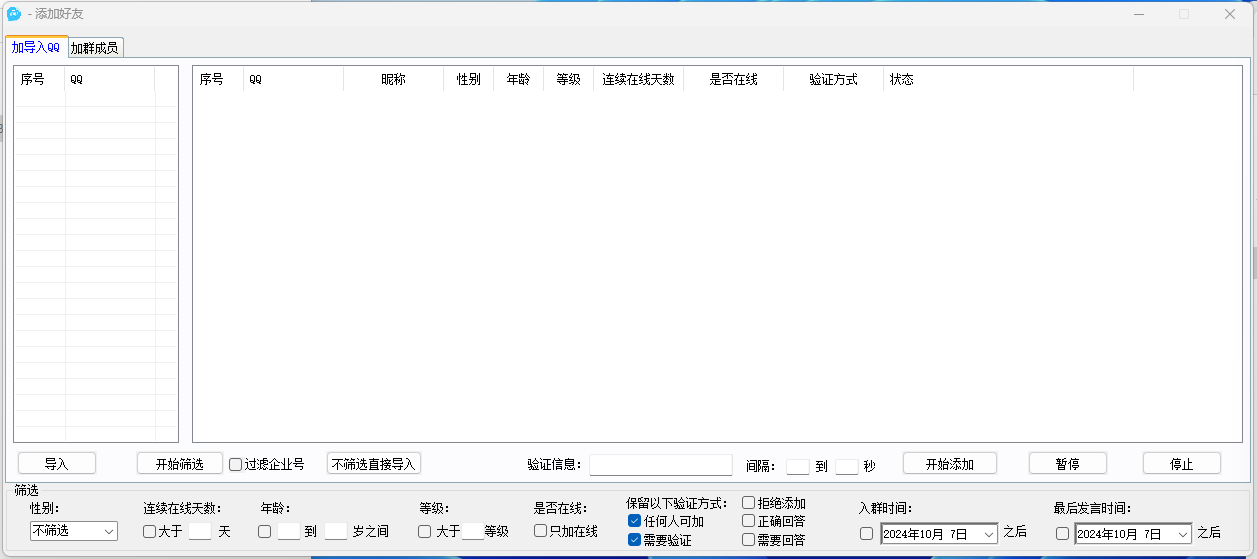Maximize the 添加好友 window

coord(1184,14)
